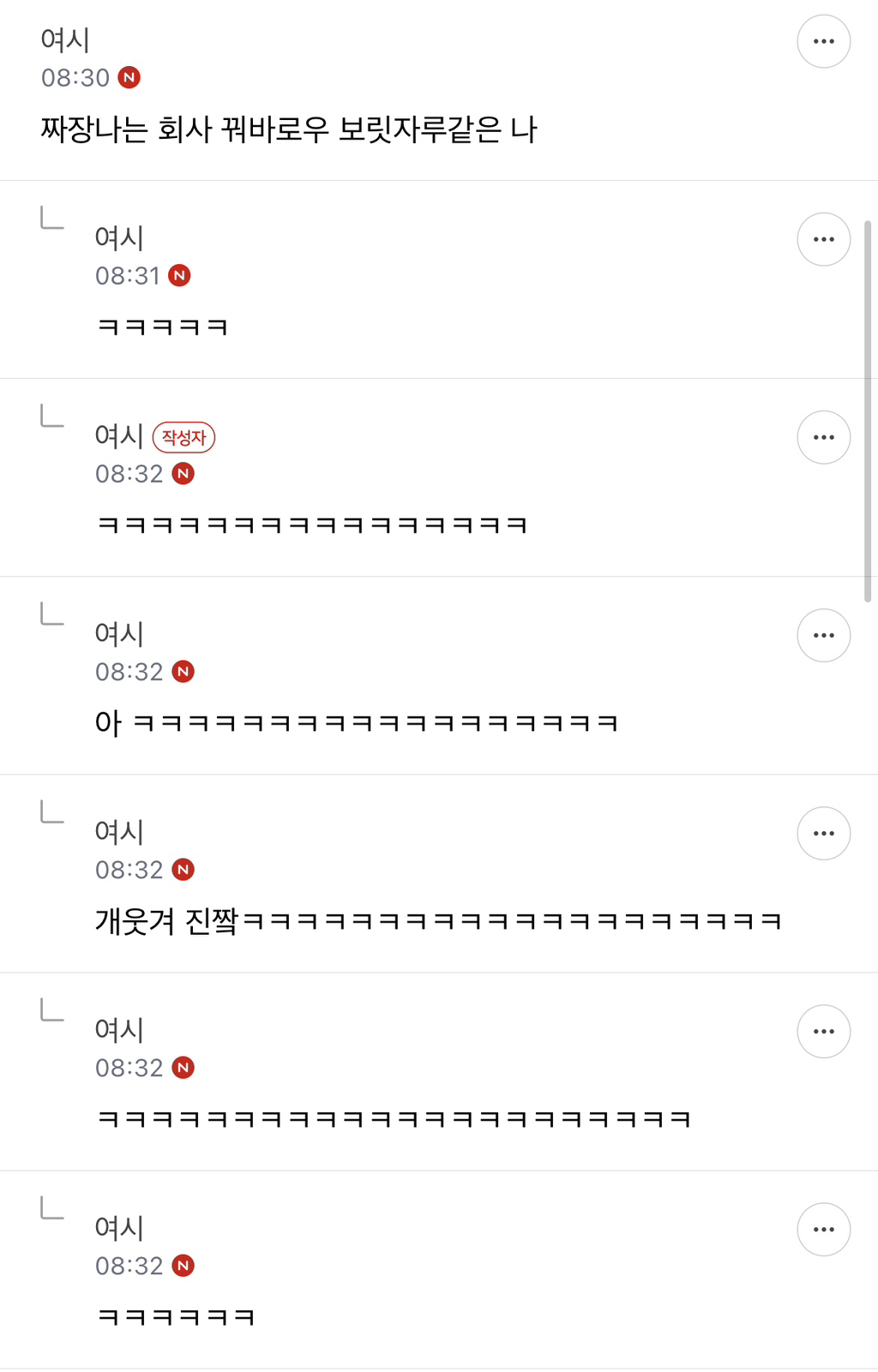Tap three-dot menu on the '아 ㅋㅋㅋ' reply
Screen dimensions: 878x1372
[823, 635]
